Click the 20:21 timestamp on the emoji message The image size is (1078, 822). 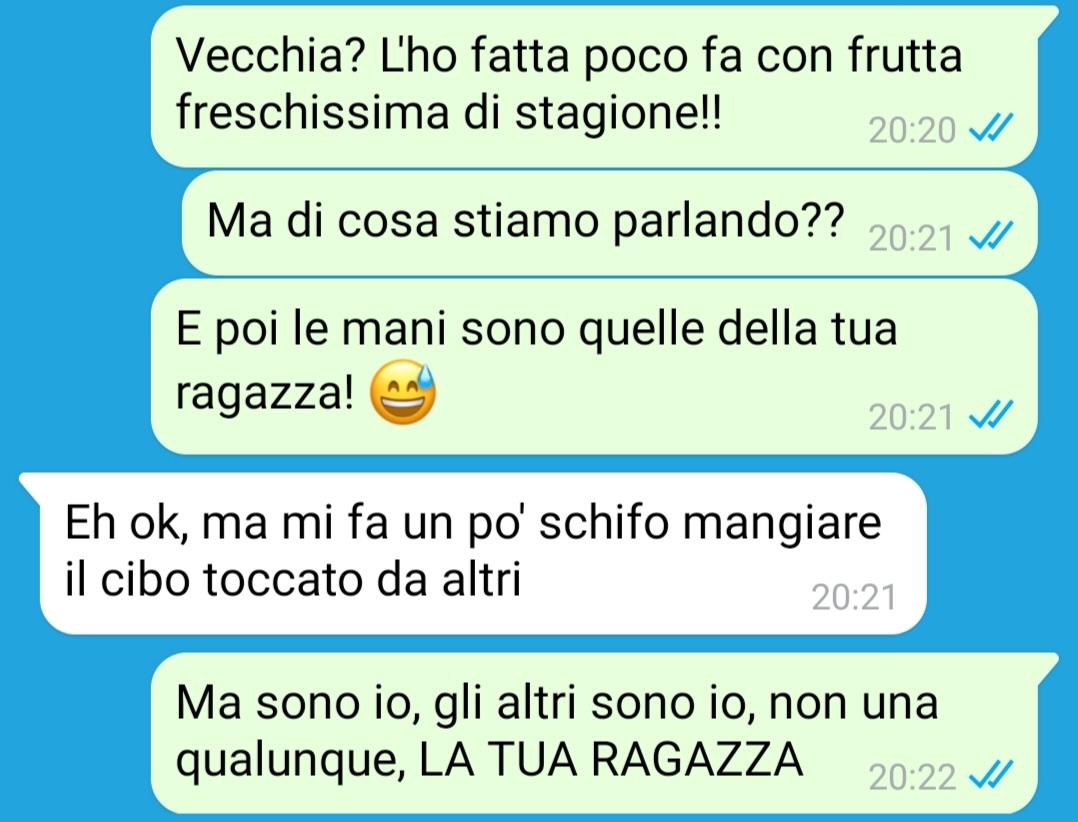tap(911, 416)
